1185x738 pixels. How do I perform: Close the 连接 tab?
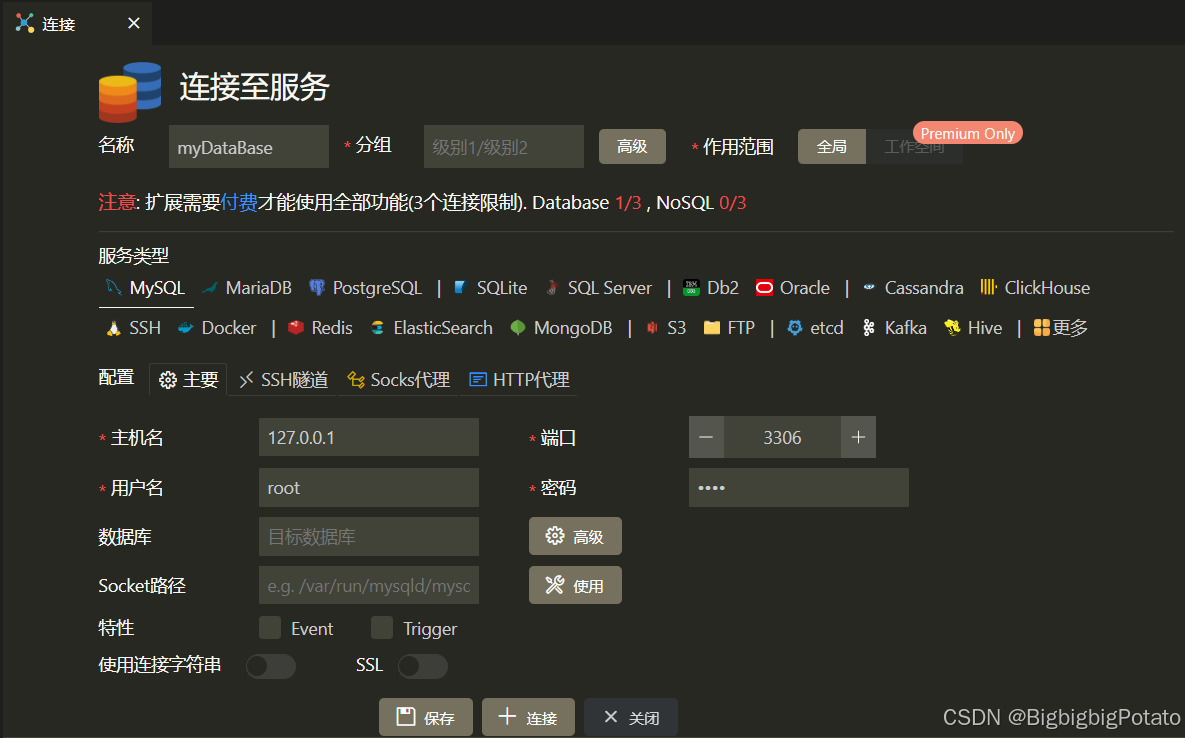pyautogui.click(x=134, y=23)
